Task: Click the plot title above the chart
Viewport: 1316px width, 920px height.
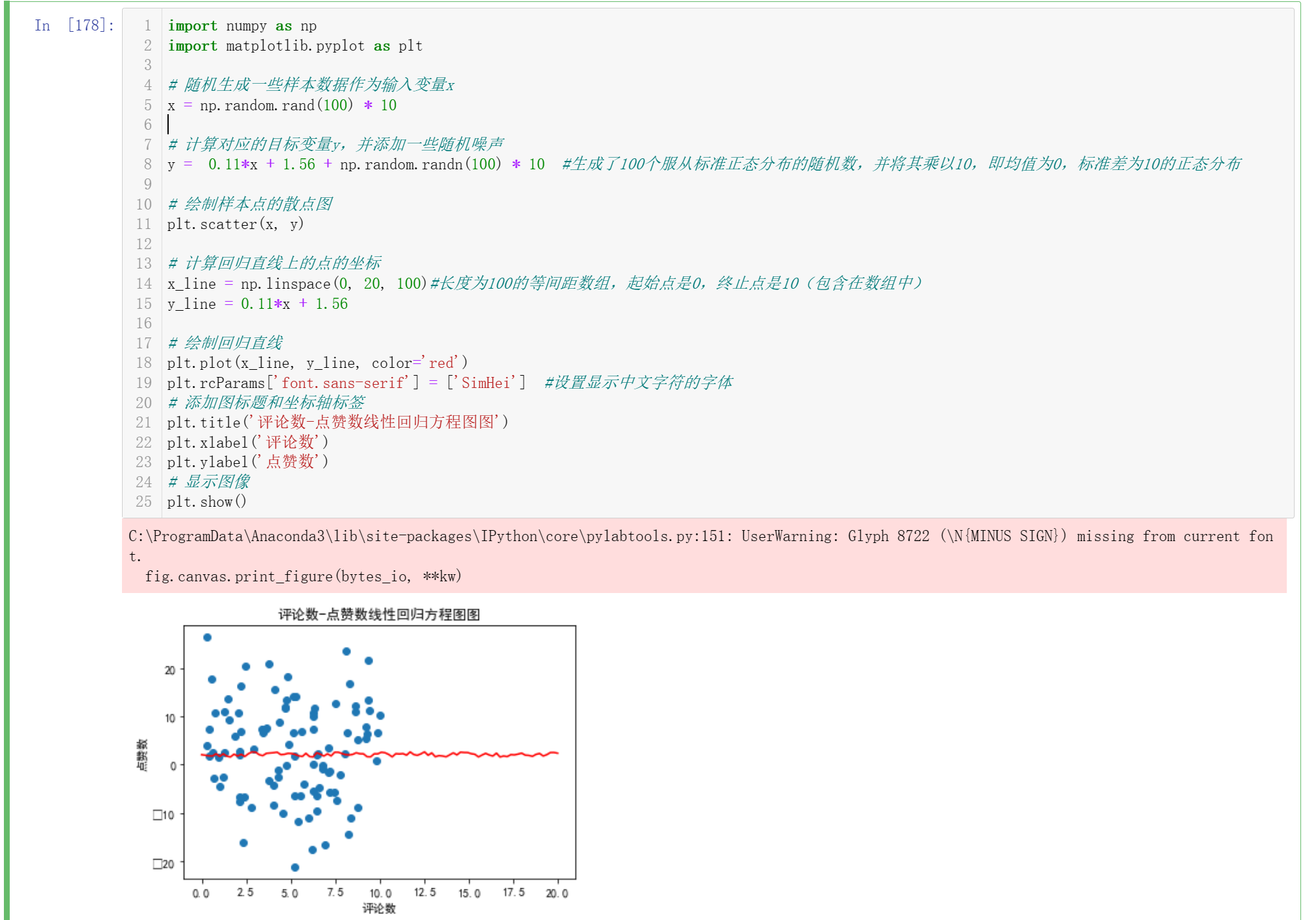Action: tap(379, 614)
